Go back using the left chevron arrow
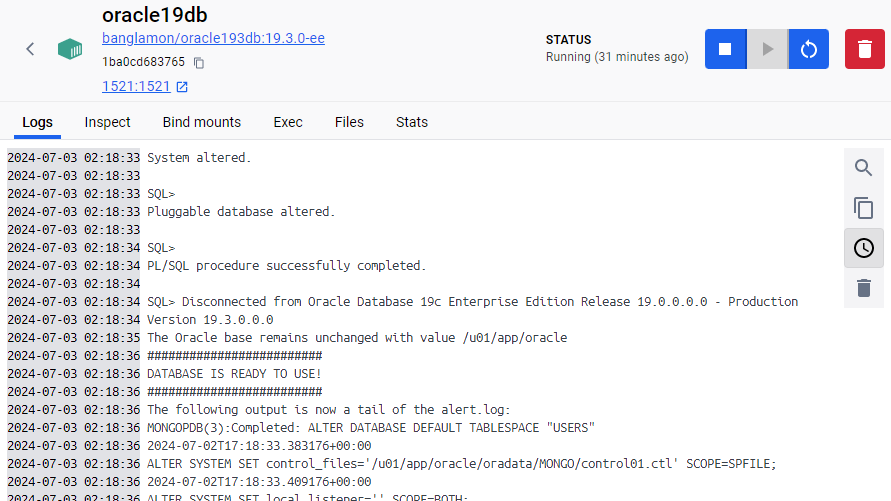 tap(30, 49)
